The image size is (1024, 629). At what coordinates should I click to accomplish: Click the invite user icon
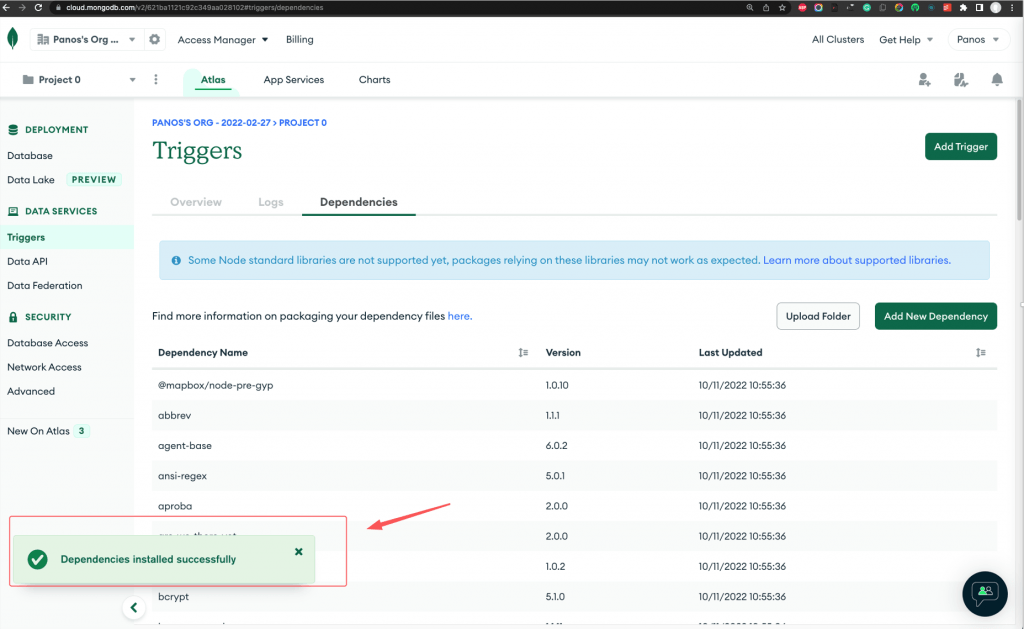[924, 80]
